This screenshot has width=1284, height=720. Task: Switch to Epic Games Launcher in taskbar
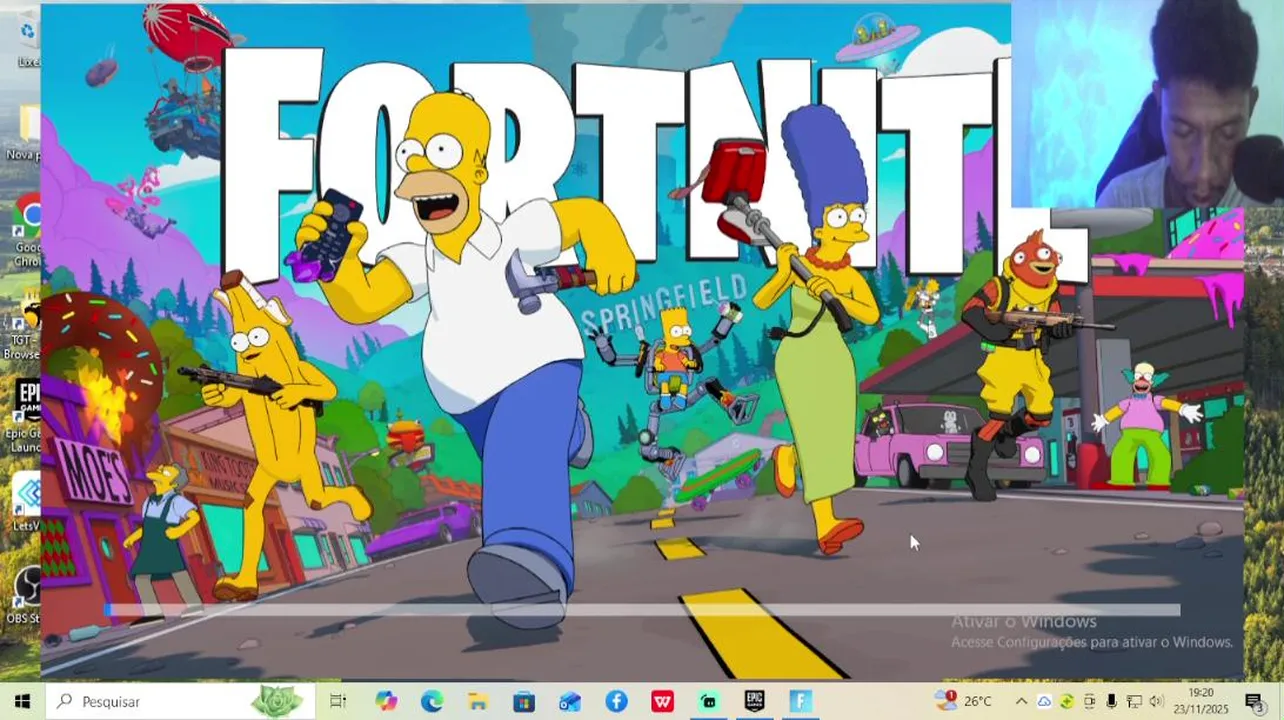754,701
